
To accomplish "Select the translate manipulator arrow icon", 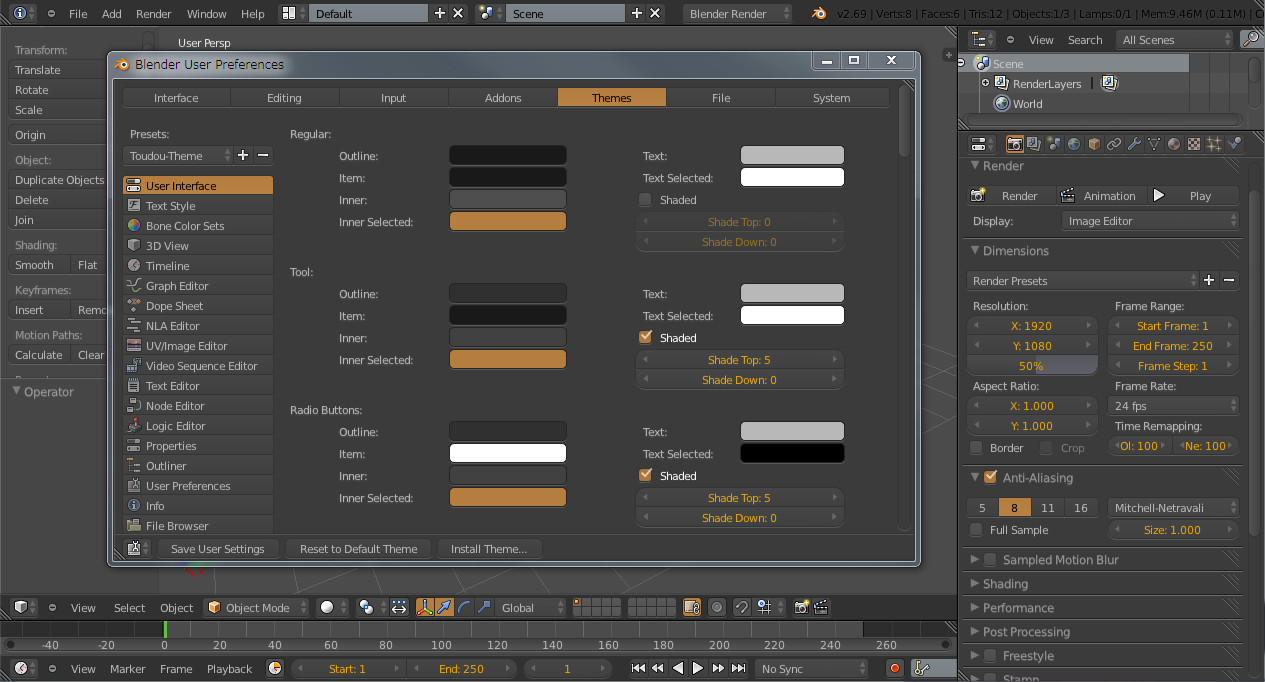I will point(445,607).
